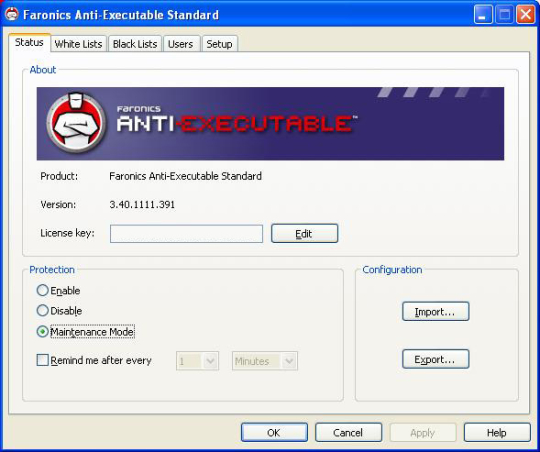
Task: Click Edit next to License key
Action: (304, 234)
